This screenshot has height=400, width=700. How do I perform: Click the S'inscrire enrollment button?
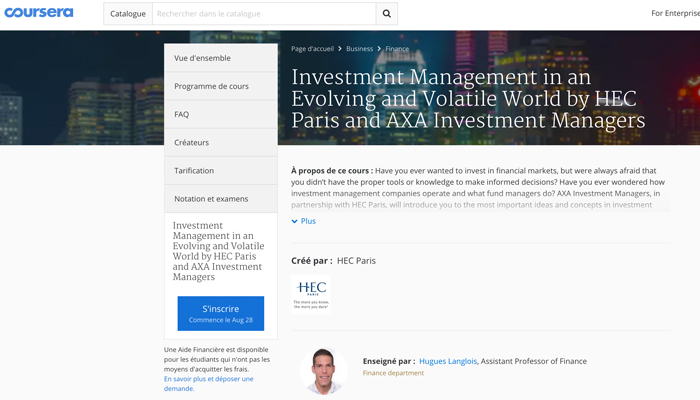tap(221, 313)
